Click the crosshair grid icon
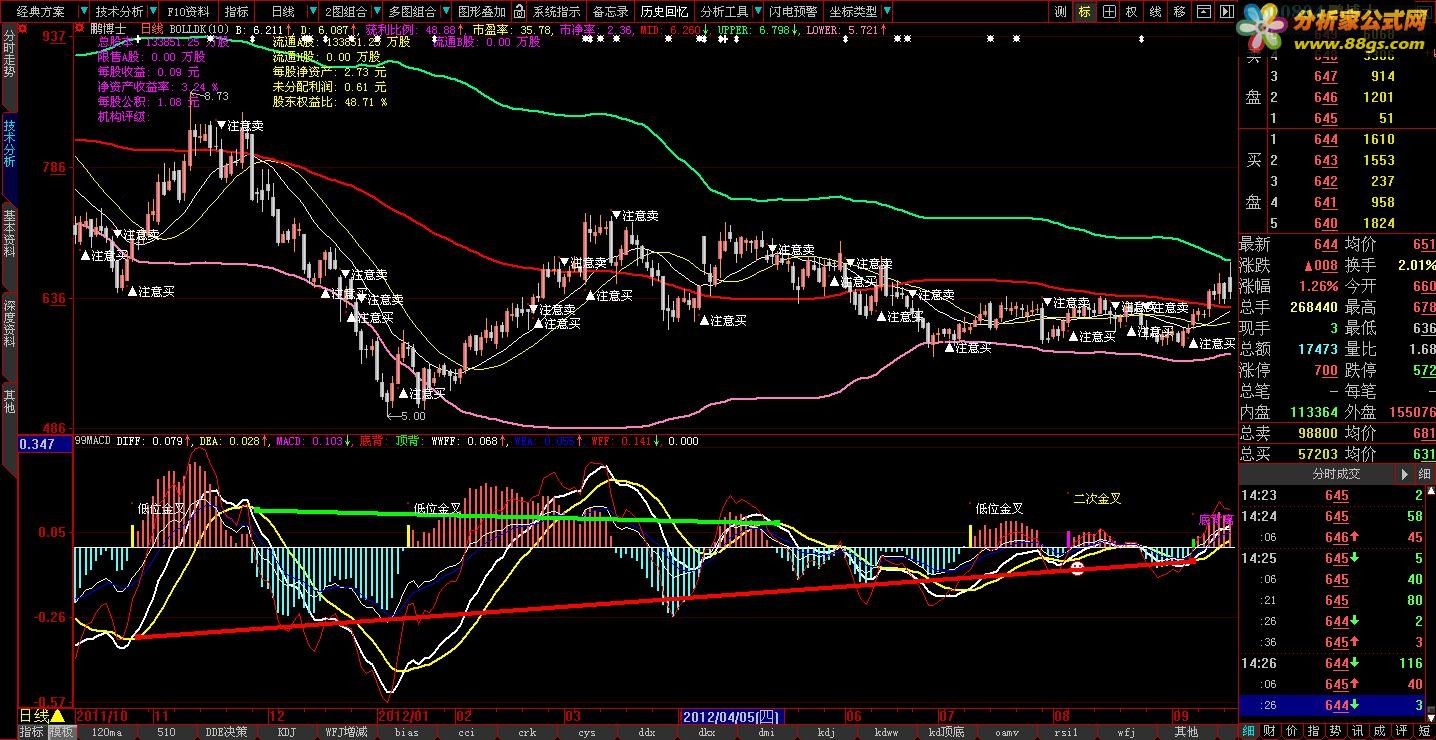This screenshot has width=1436, height=740. point(1109,12)
